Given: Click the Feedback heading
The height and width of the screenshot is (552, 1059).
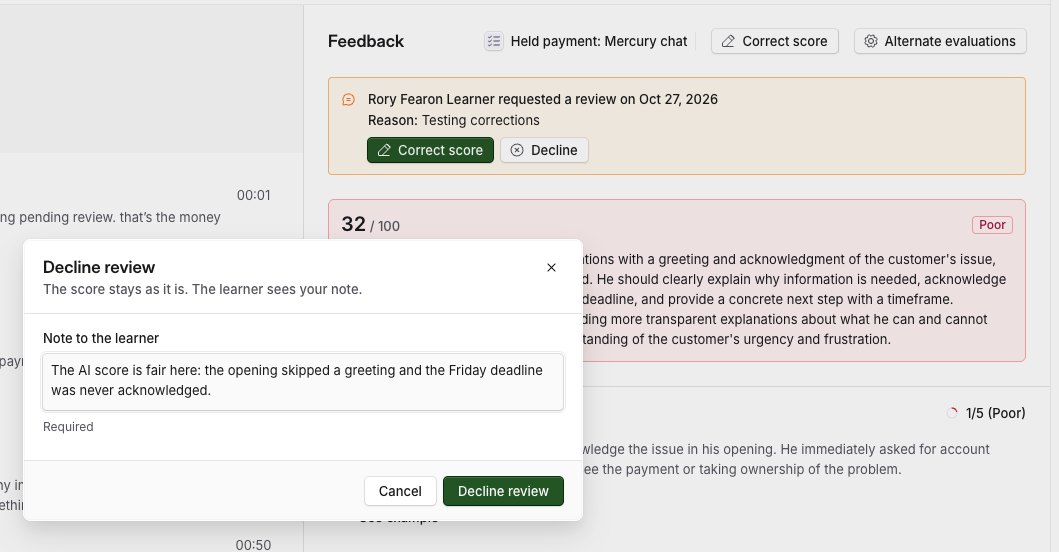Looking at the screenshot, I should pos(365,41).
